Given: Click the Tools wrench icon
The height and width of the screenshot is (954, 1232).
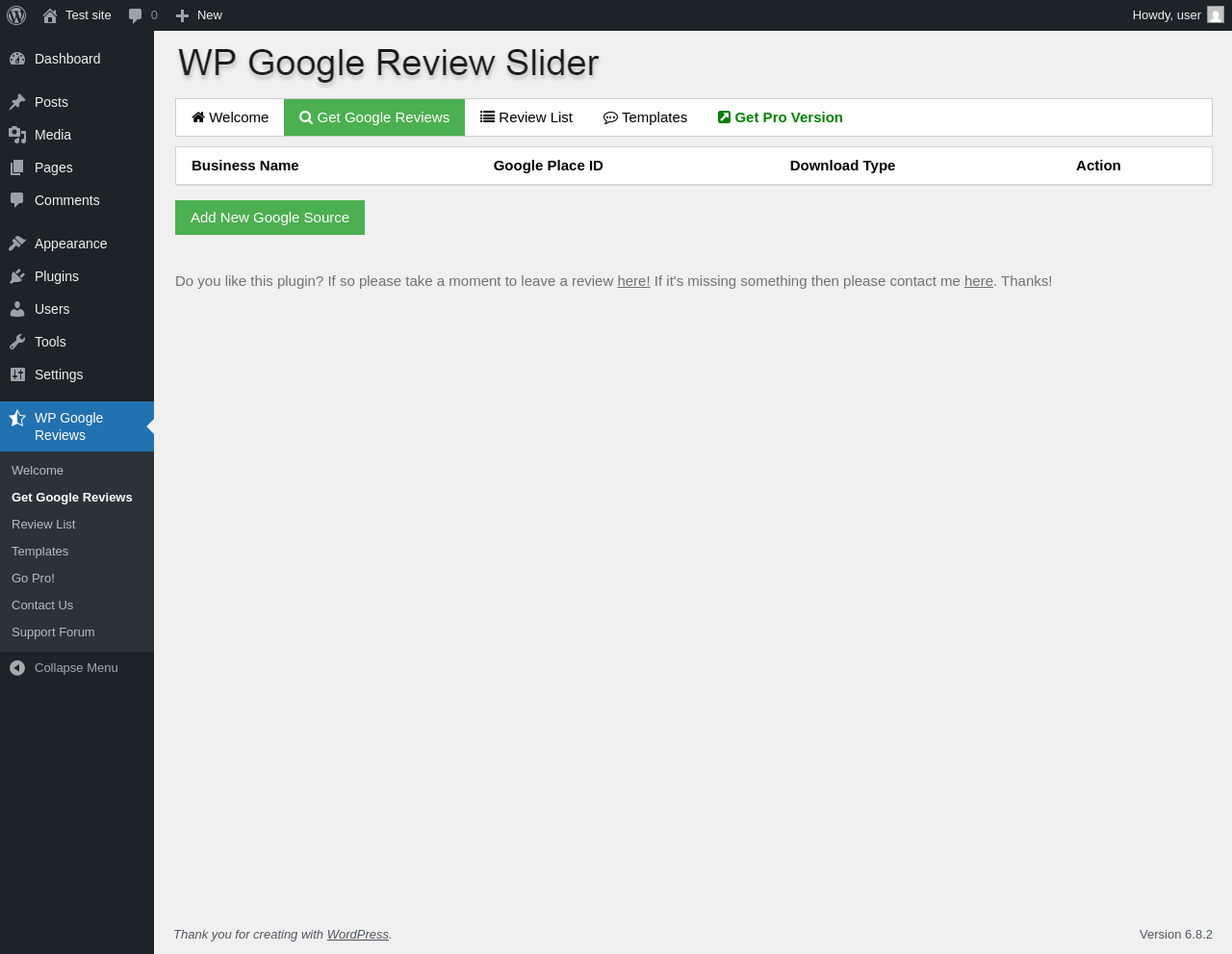Looking at the screenshot, I should [17, 342].
